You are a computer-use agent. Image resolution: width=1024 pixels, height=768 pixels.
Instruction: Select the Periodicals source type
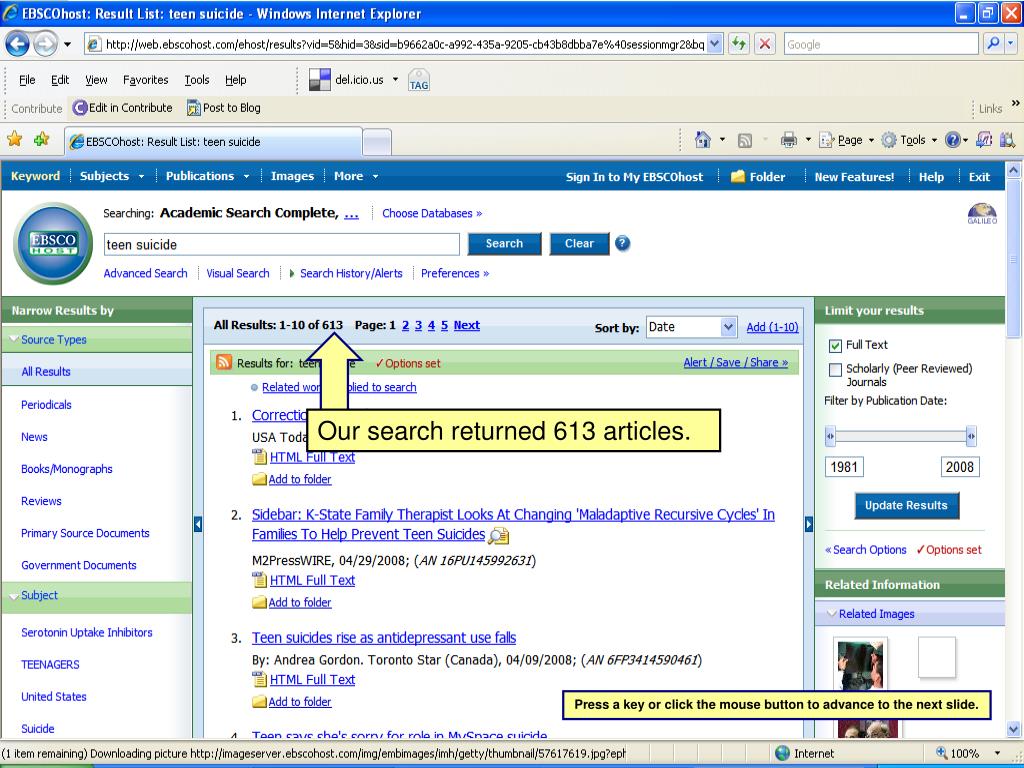point(46,405)
